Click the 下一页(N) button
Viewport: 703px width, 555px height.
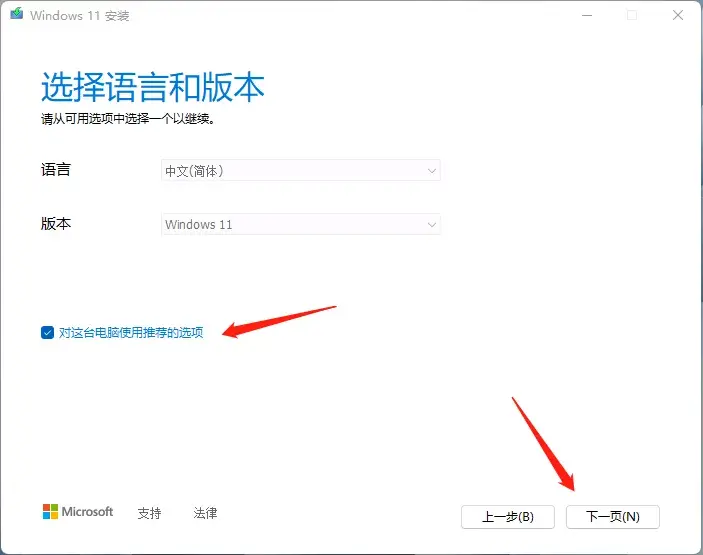click(x=612, y=517)
